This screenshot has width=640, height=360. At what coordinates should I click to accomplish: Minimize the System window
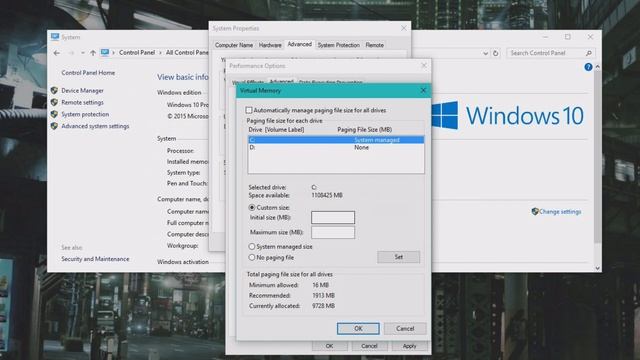[545, 37]
